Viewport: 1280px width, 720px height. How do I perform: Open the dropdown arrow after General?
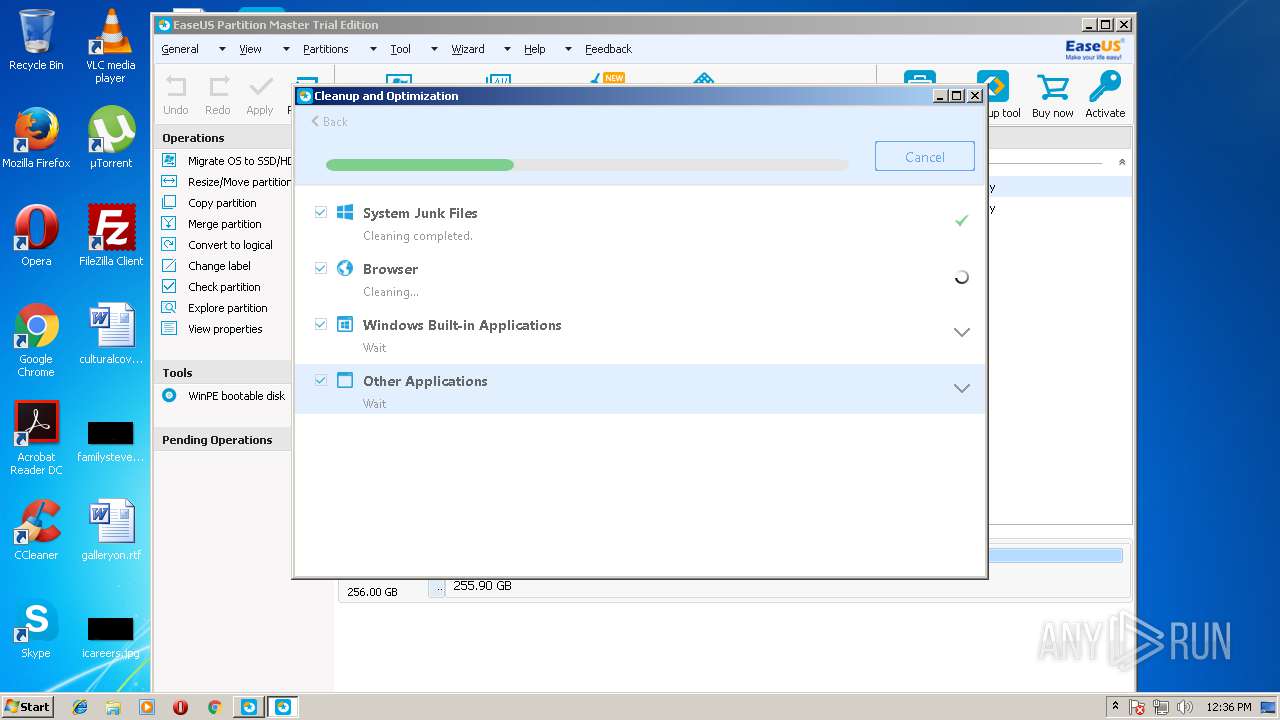(x=222, y=49)
